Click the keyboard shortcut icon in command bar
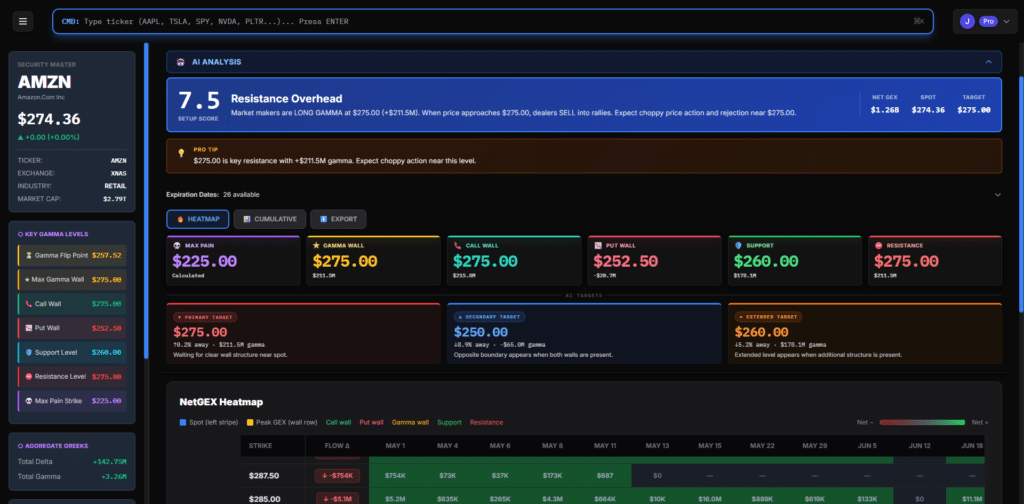Image resolution: width=1024 pixels, height=504 pixels. click(x=919, y=22)
